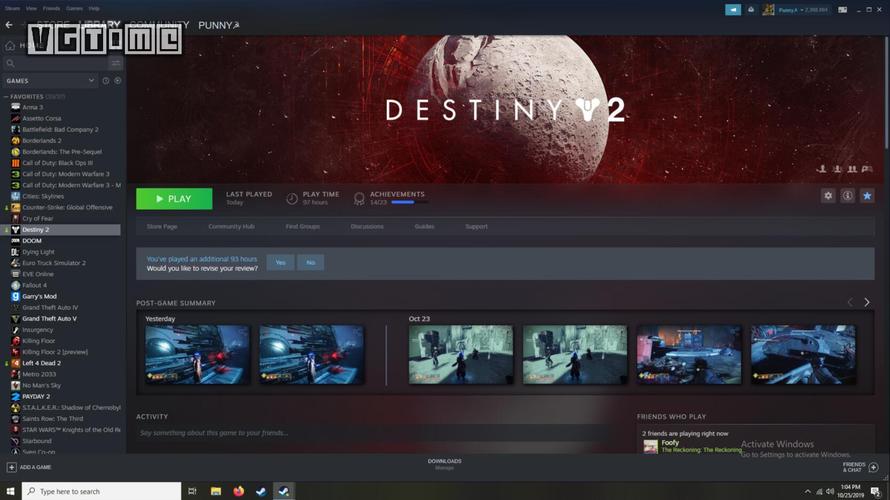Click the achievements progress bar
The height and width of the screenshot is (500, 890).
pyautogui.click(x=403, y=202)
